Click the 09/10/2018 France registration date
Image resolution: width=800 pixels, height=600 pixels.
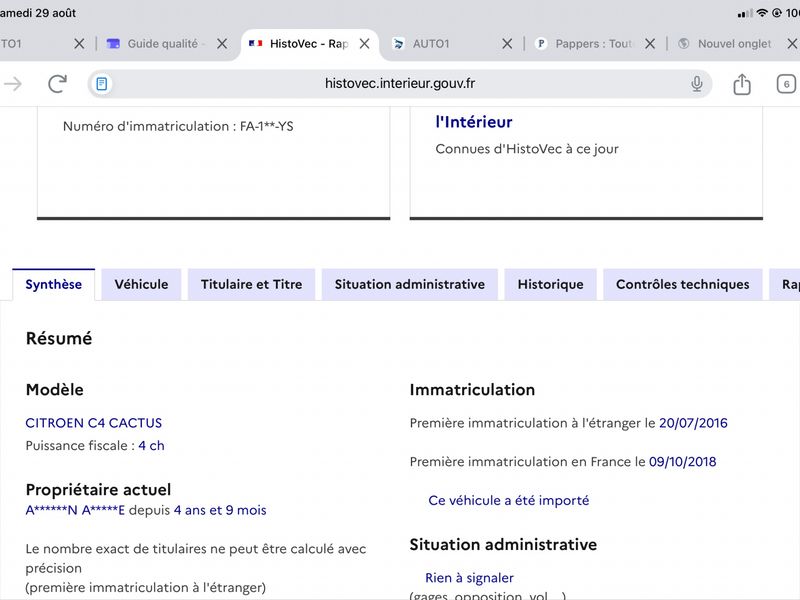pyautogui.click(x=683, y=462)
